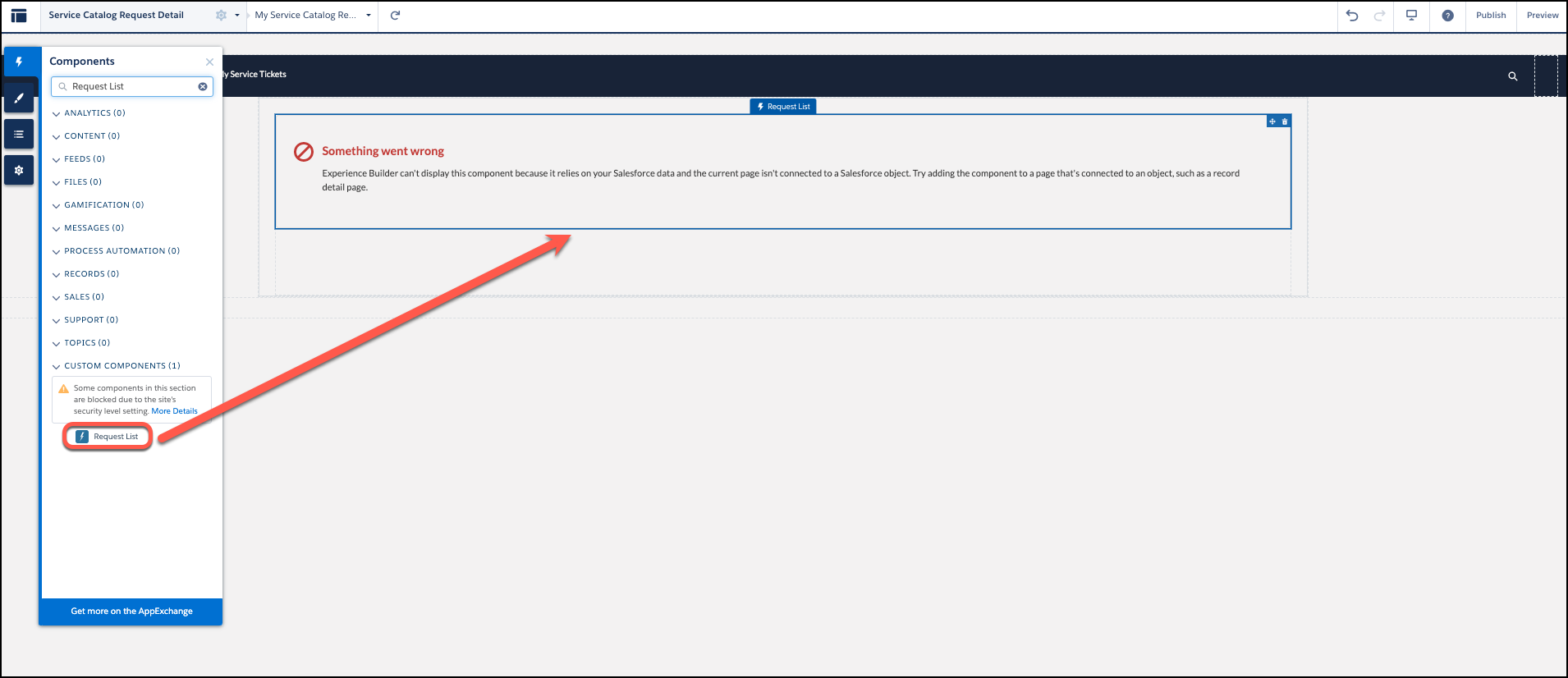
Task: Collapse the CUSTOM COMPONENTS (1) section
Action: 117,366
